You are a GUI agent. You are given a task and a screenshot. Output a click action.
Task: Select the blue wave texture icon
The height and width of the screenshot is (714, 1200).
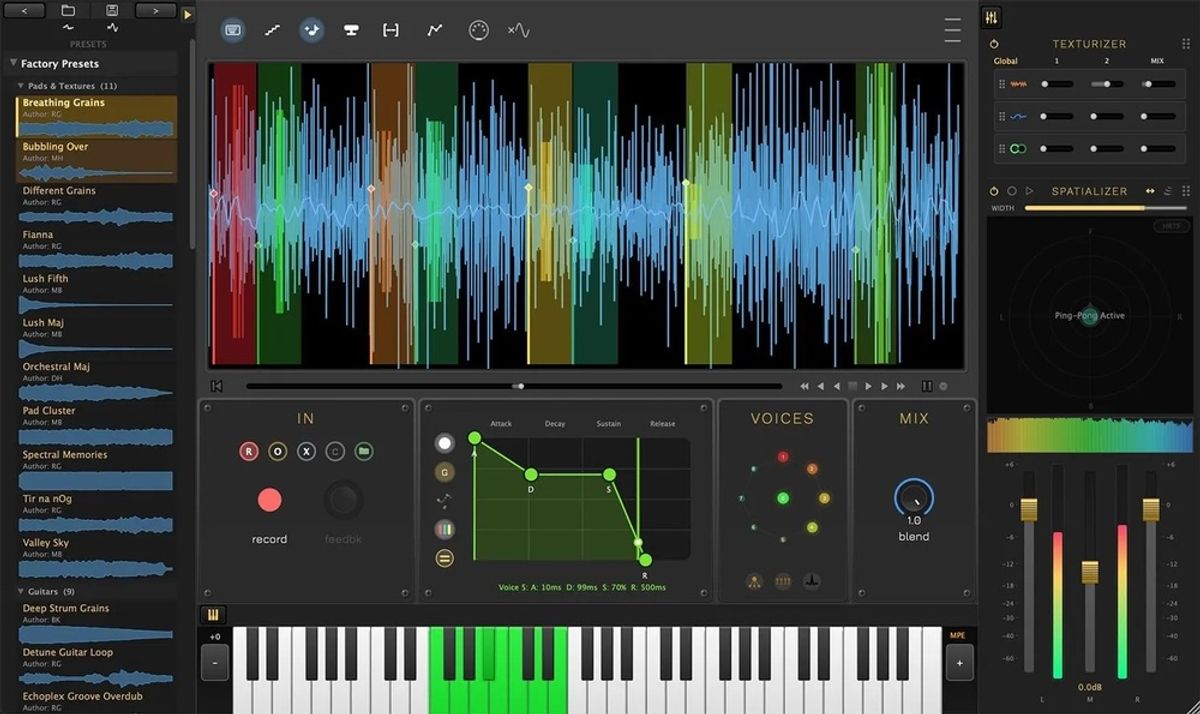coord(1018,117)
